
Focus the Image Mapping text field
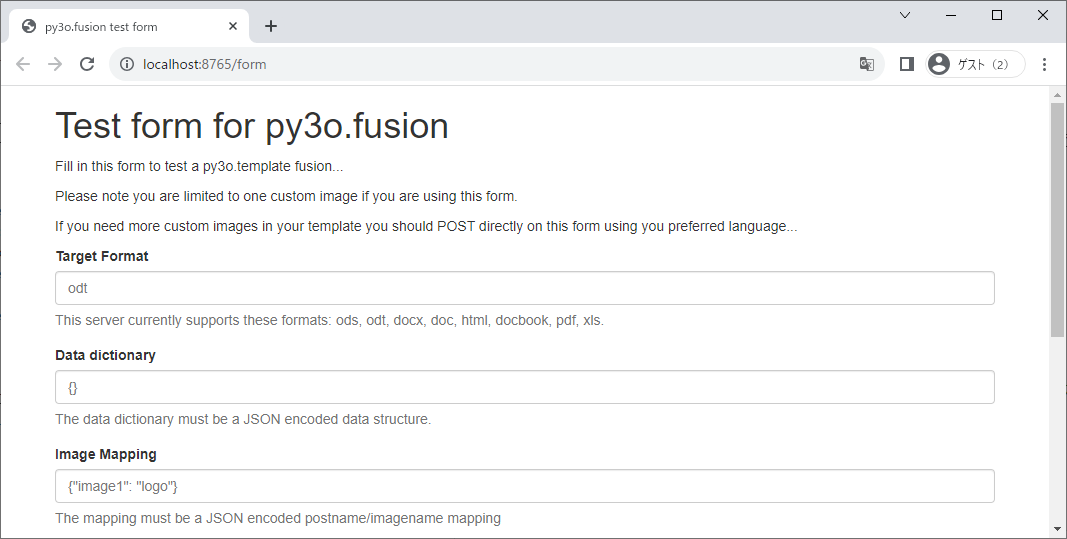(x=524, y=486)
